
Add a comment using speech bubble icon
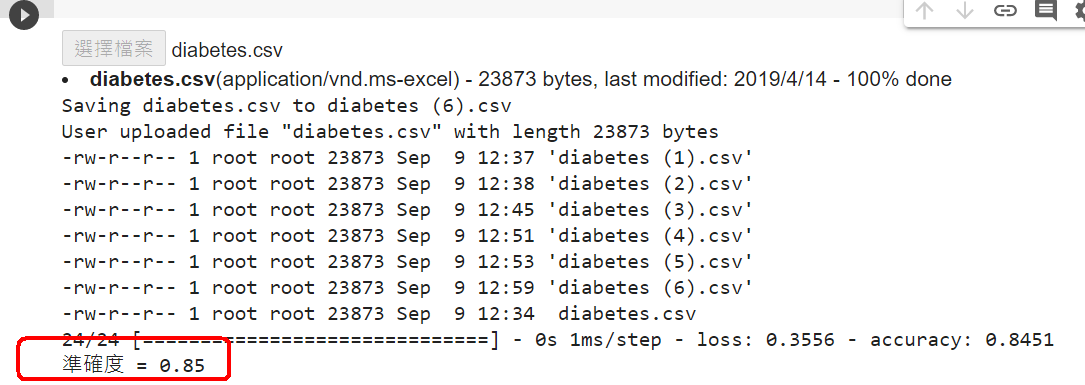pyautogui.click(x=1046, y=10)
